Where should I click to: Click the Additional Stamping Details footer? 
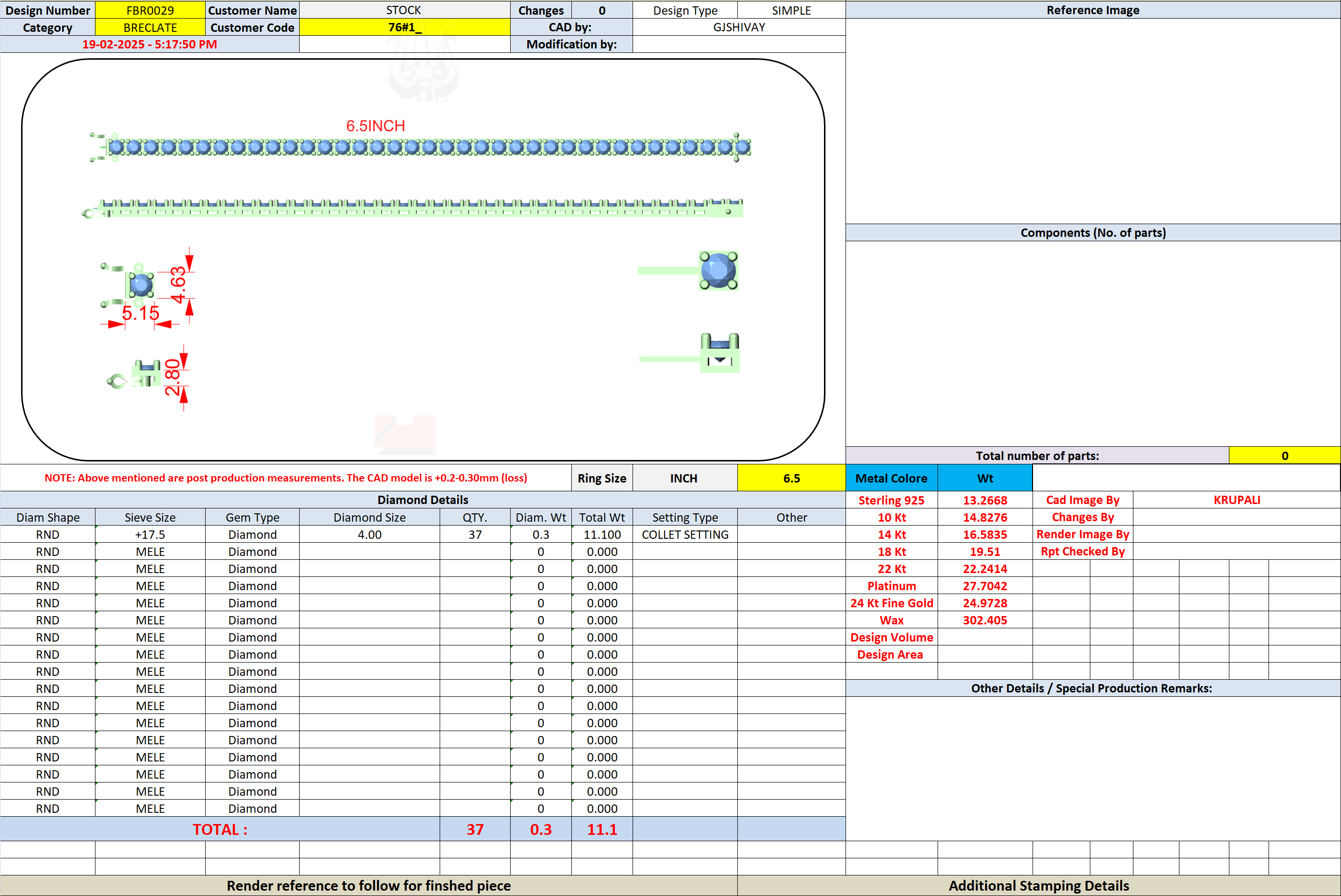[x=1038, y=885]
